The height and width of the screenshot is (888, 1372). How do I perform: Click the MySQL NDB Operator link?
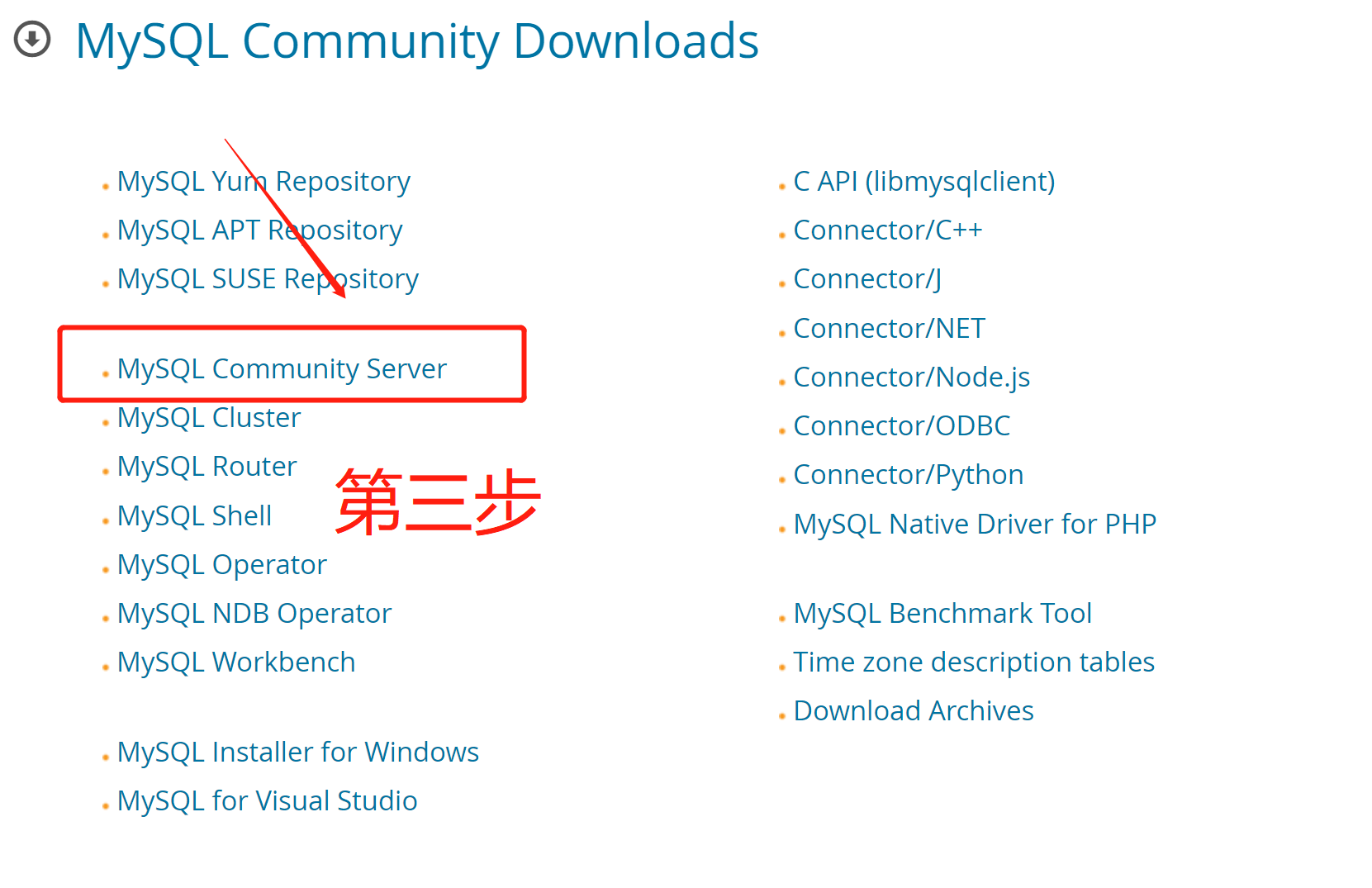point(254,614)
